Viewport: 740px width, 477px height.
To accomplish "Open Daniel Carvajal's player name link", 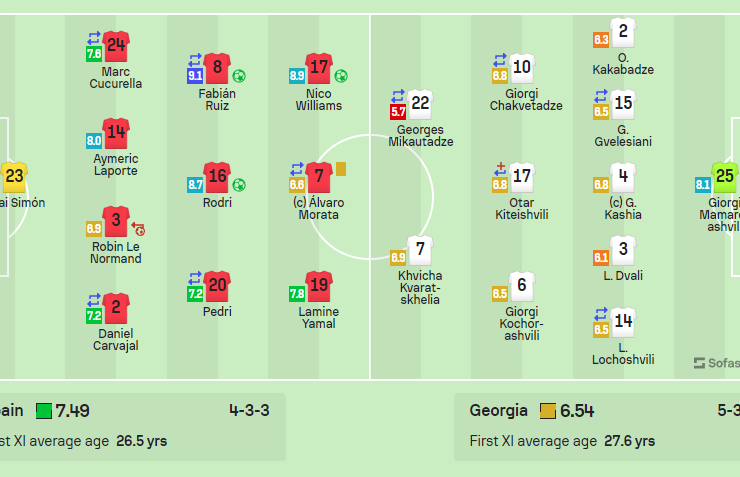I will (117, 339).
